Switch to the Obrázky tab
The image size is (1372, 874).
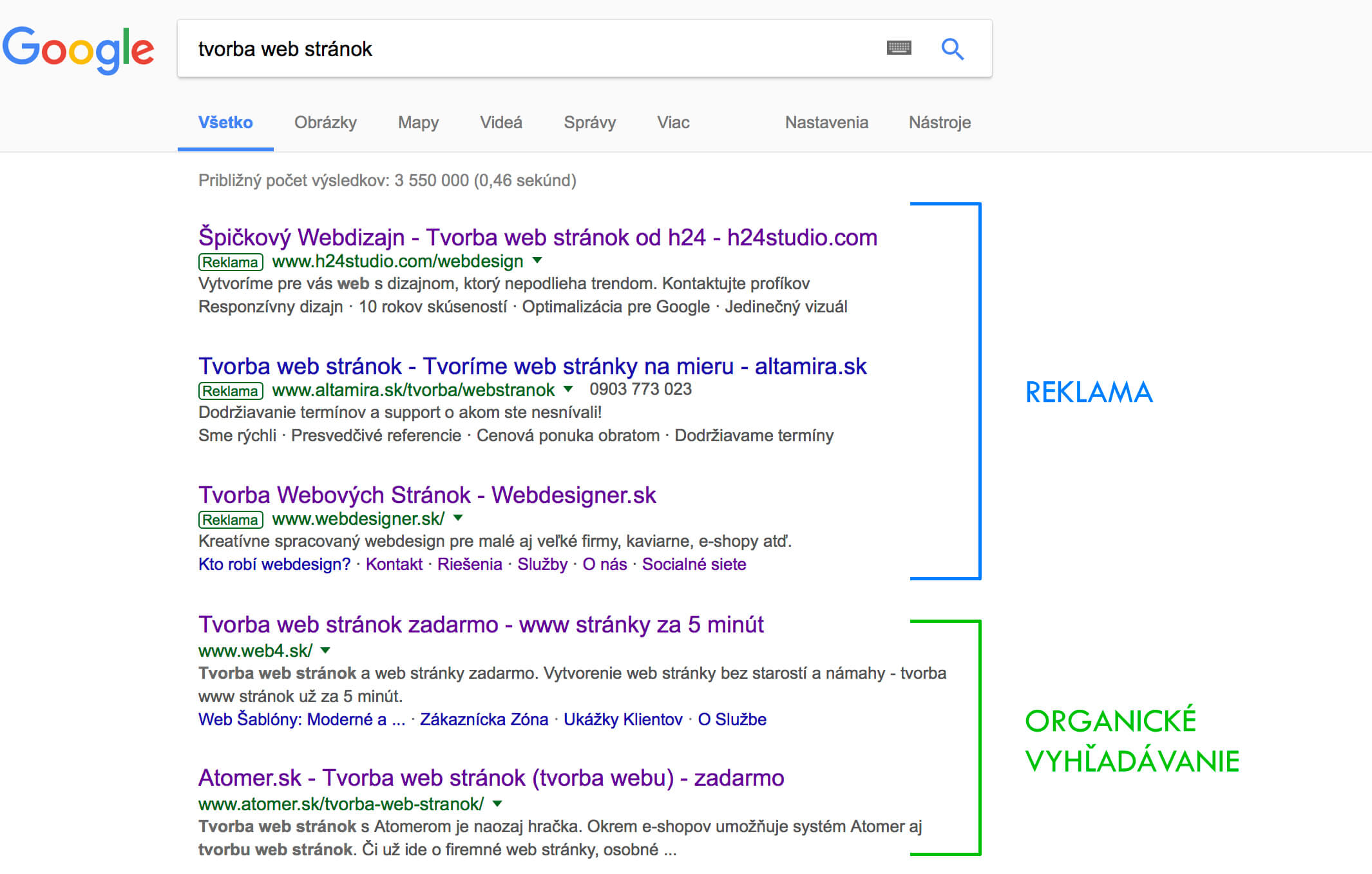tap(325, 122)
